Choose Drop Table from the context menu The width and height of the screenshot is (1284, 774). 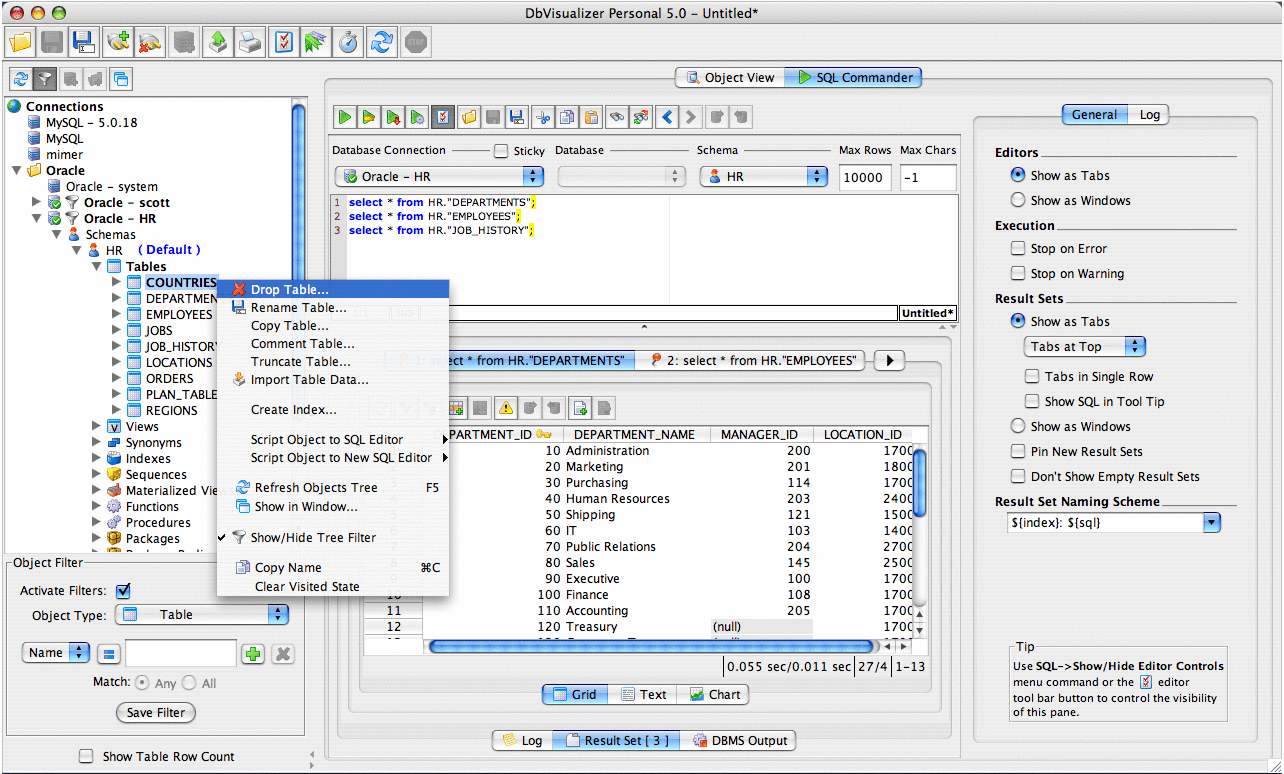coord(289,290)
